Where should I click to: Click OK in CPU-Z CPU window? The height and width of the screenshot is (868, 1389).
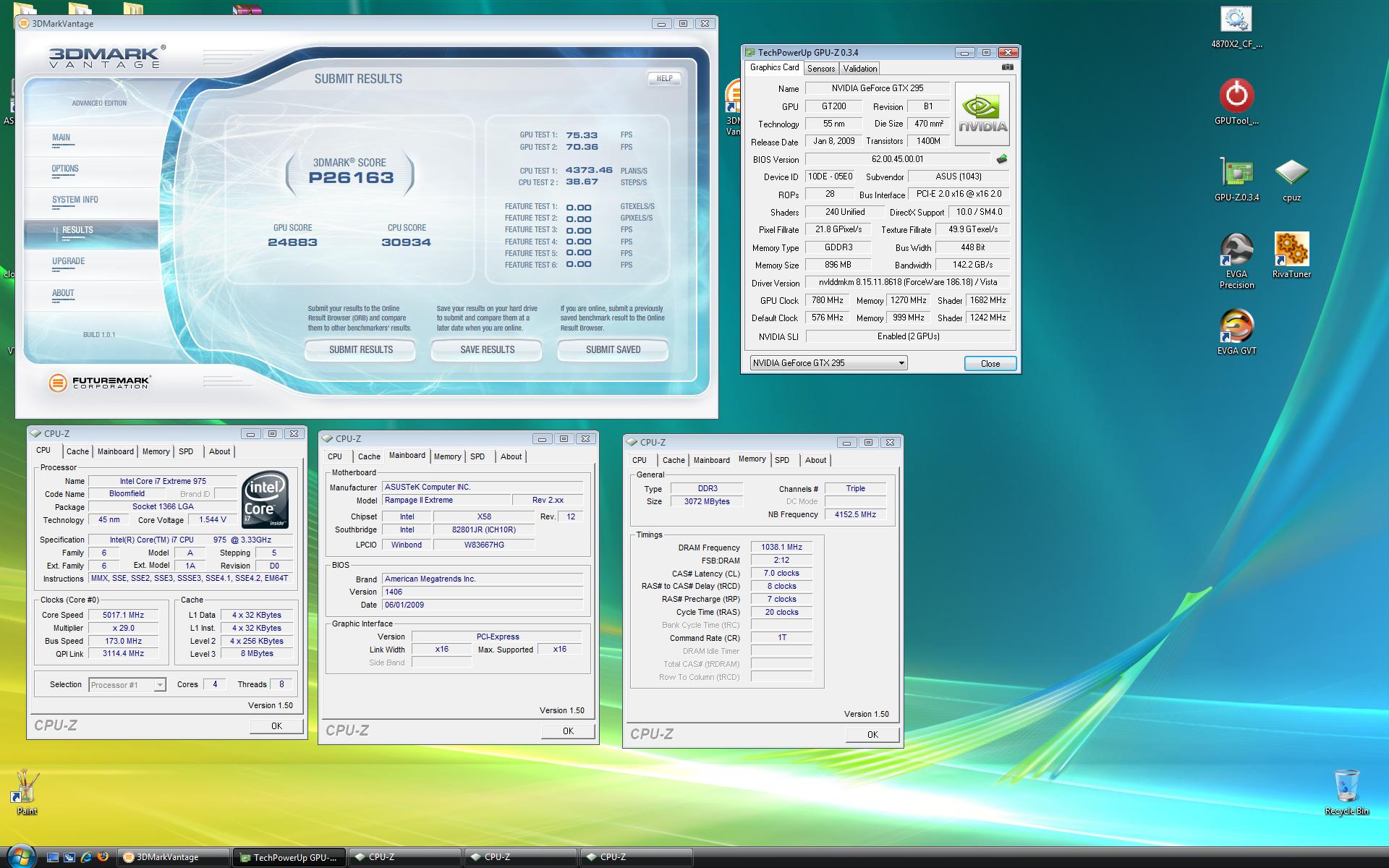(276, 726)
